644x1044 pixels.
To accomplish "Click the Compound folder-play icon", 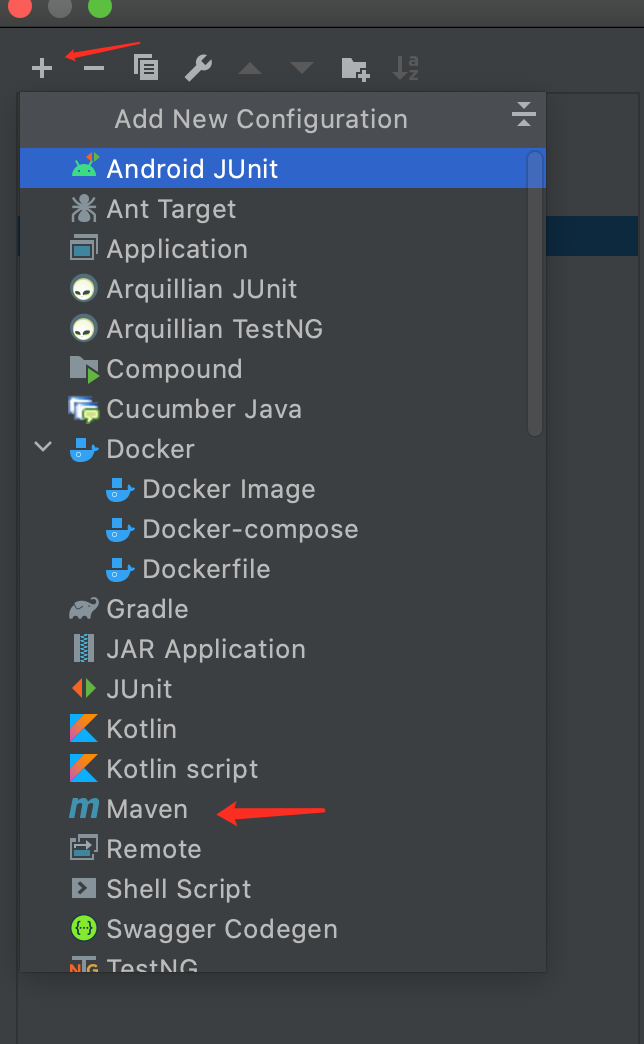I will (85, 369).
